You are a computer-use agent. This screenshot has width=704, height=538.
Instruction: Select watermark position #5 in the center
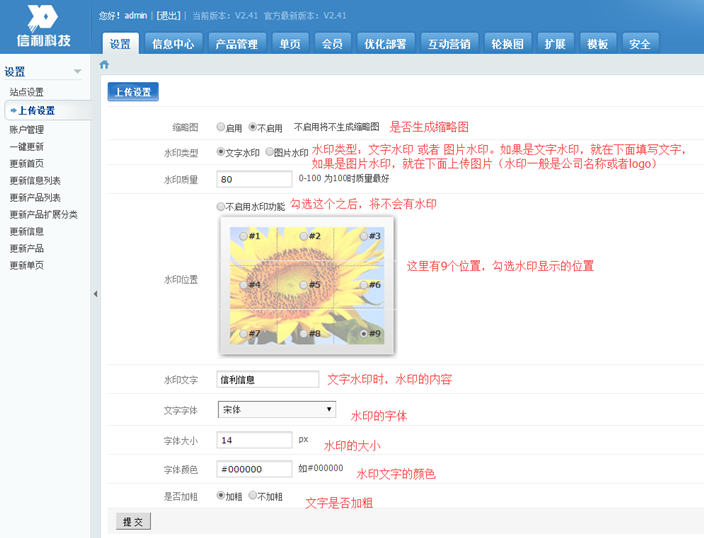(x=303, y=285)
